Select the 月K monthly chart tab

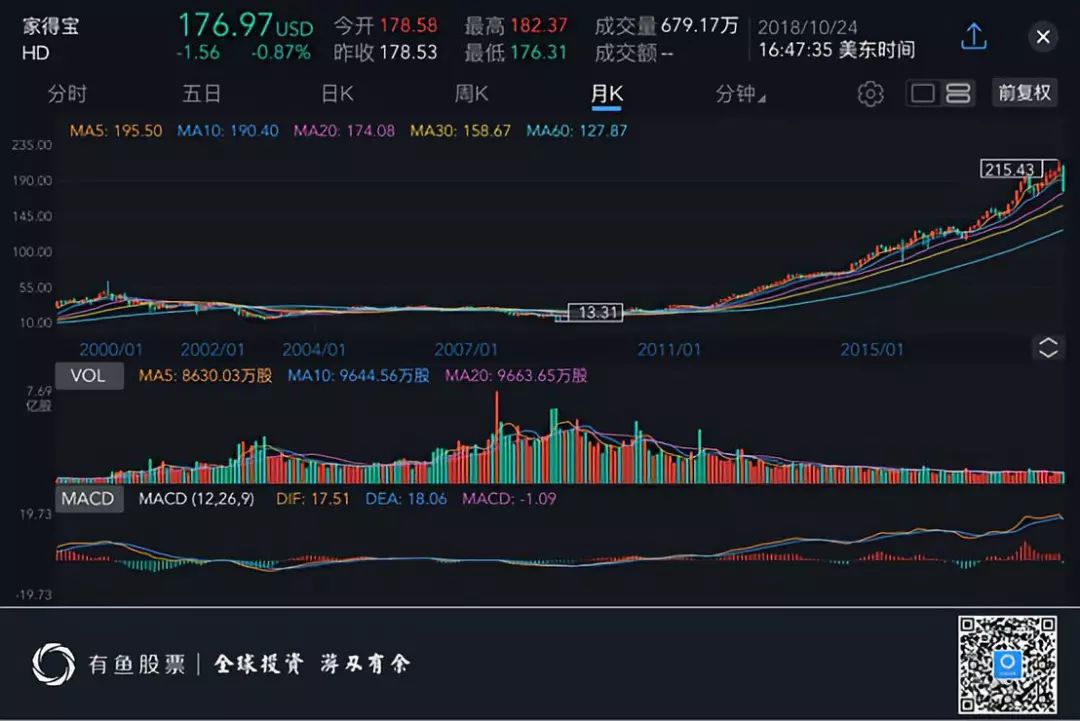tap(606, 95)
